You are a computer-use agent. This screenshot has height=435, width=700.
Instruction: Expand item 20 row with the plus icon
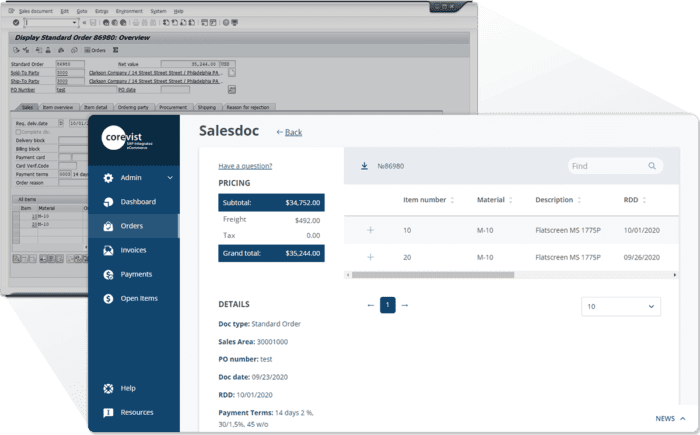pos(370,257)
